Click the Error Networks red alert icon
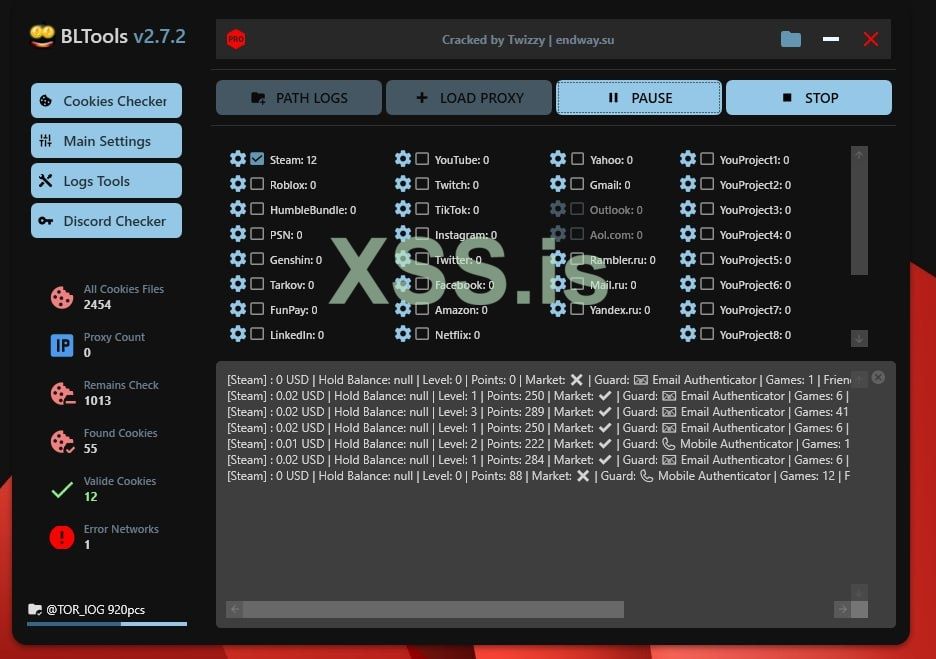Viewport: 936px width, 659px height. point(62,537)
